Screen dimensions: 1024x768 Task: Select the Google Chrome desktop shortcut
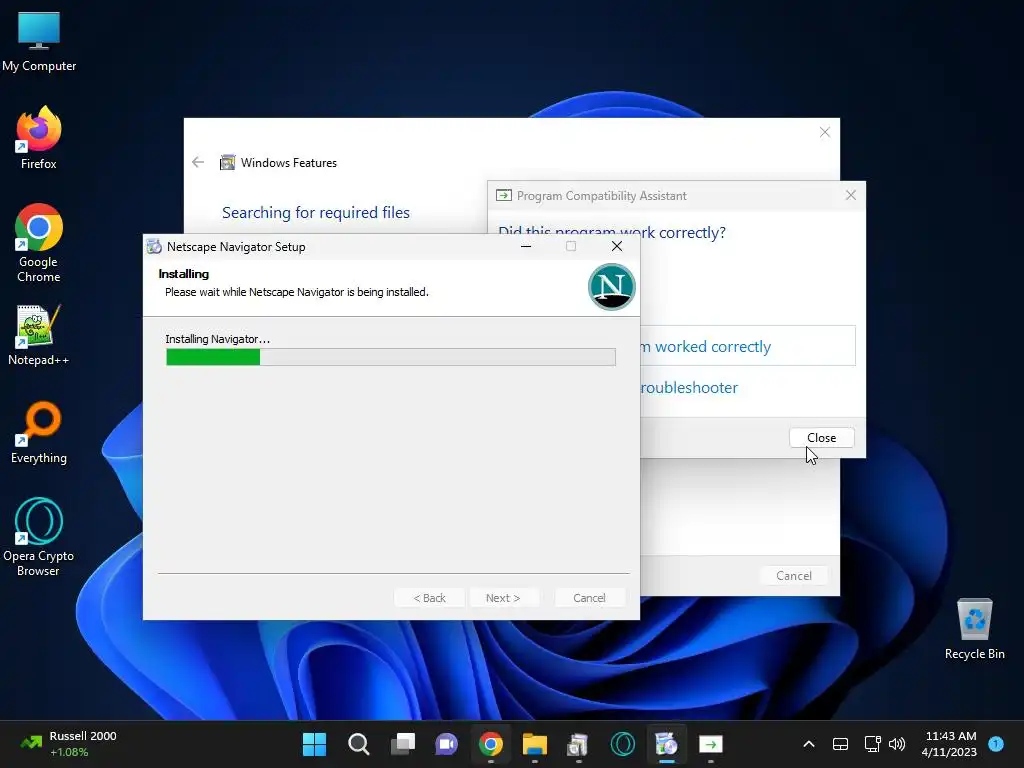coord(39,243)
